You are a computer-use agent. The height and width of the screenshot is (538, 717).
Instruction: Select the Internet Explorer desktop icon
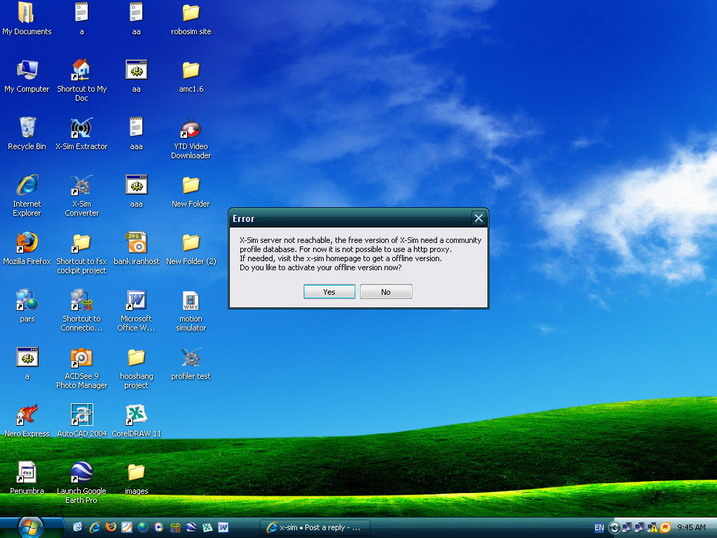pos(27,186)
